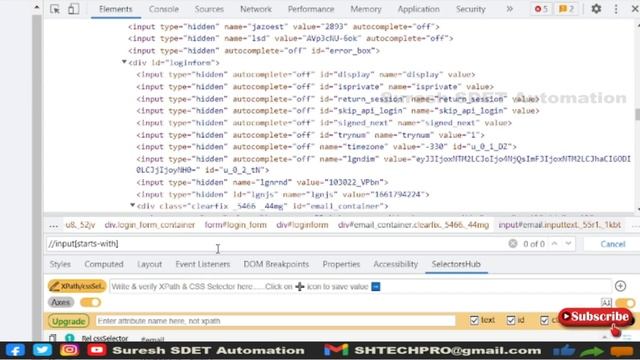
Task: Focus the XPath & CSS Selector input
Action: 360,286
